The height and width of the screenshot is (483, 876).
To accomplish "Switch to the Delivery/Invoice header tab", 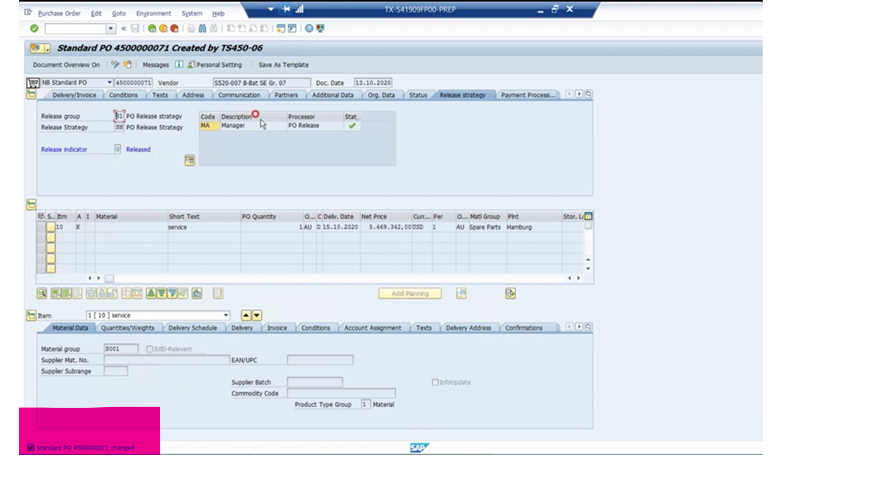I will tap(74, 95).
